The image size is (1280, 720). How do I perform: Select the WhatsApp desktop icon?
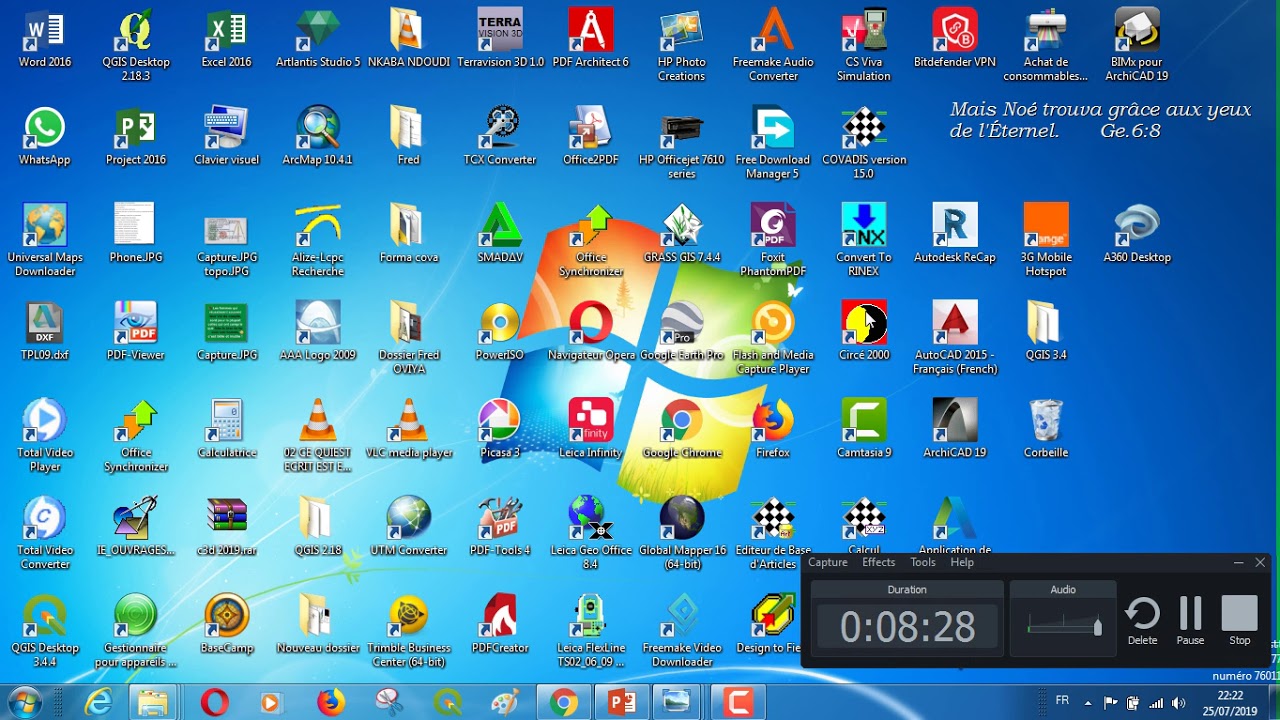[x=45, y=137]
